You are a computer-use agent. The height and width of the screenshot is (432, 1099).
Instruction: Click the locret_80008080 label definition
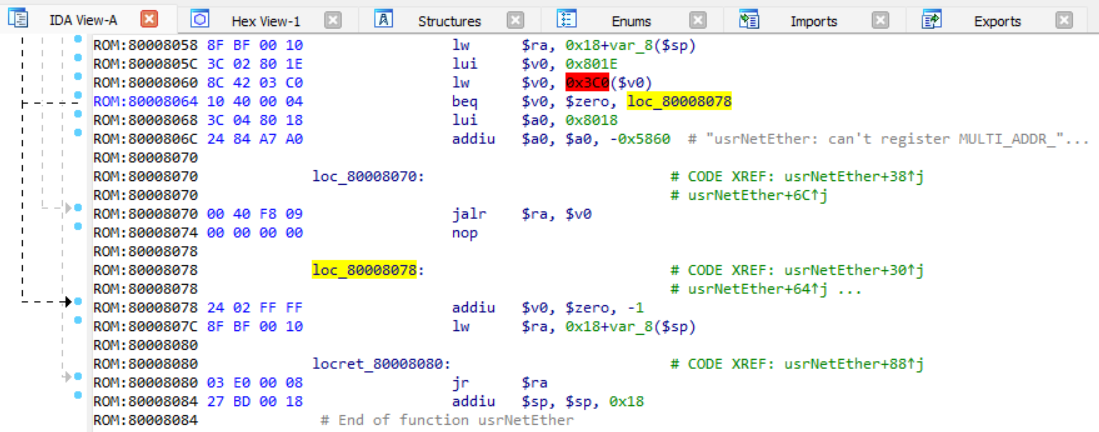[x=382, y=364]
